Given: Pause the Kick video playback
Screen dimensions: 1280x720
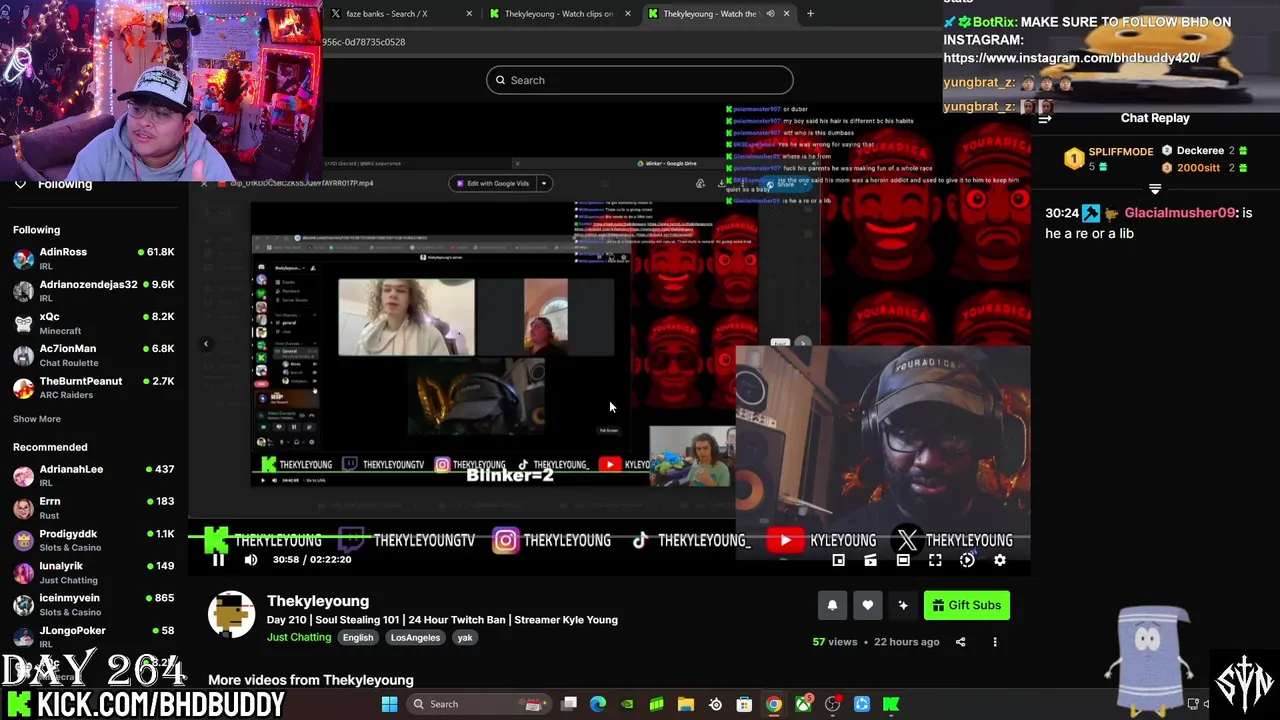Looking at the screenshot, I should coord(218,560).
